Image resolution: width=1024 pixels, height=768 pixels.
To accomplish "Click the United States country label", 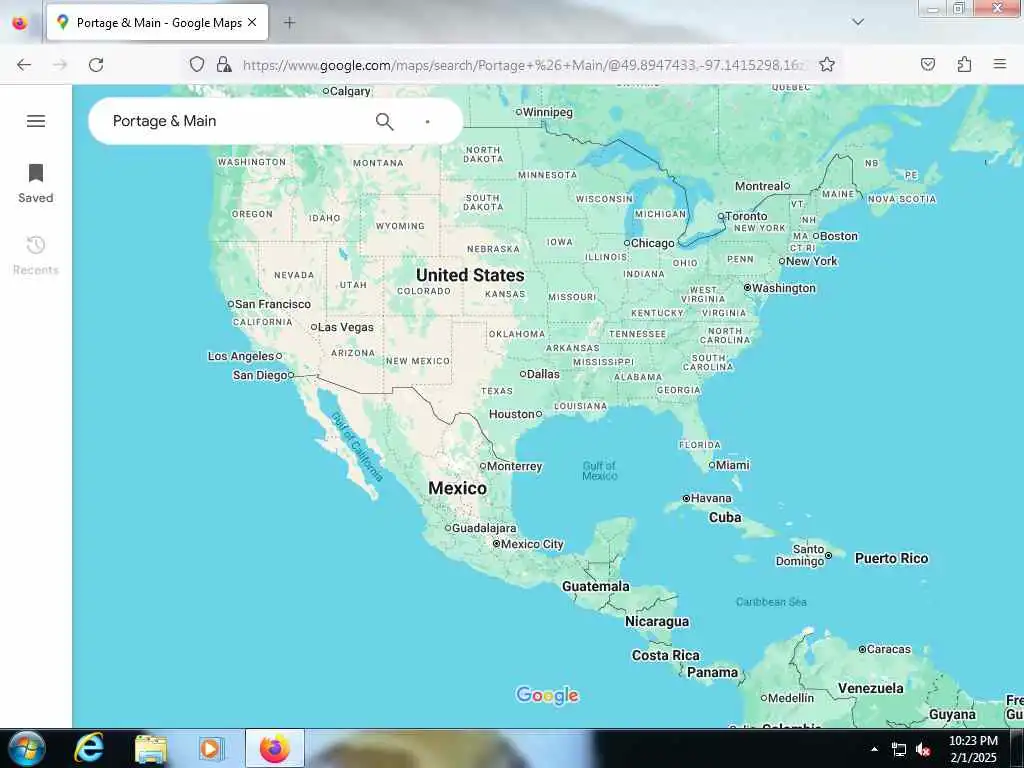I will pos(470,275).
